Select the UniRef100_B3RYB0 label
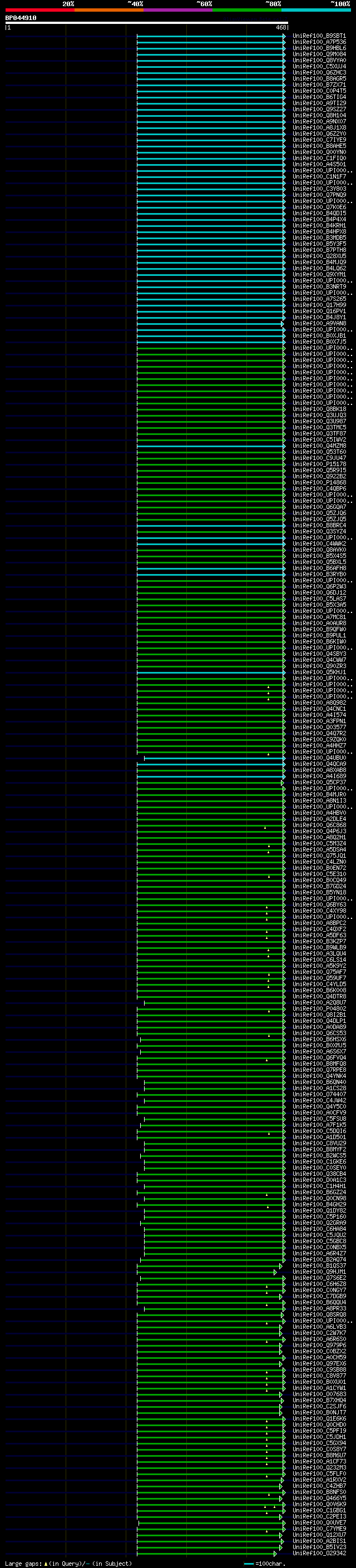 (319, 574)
